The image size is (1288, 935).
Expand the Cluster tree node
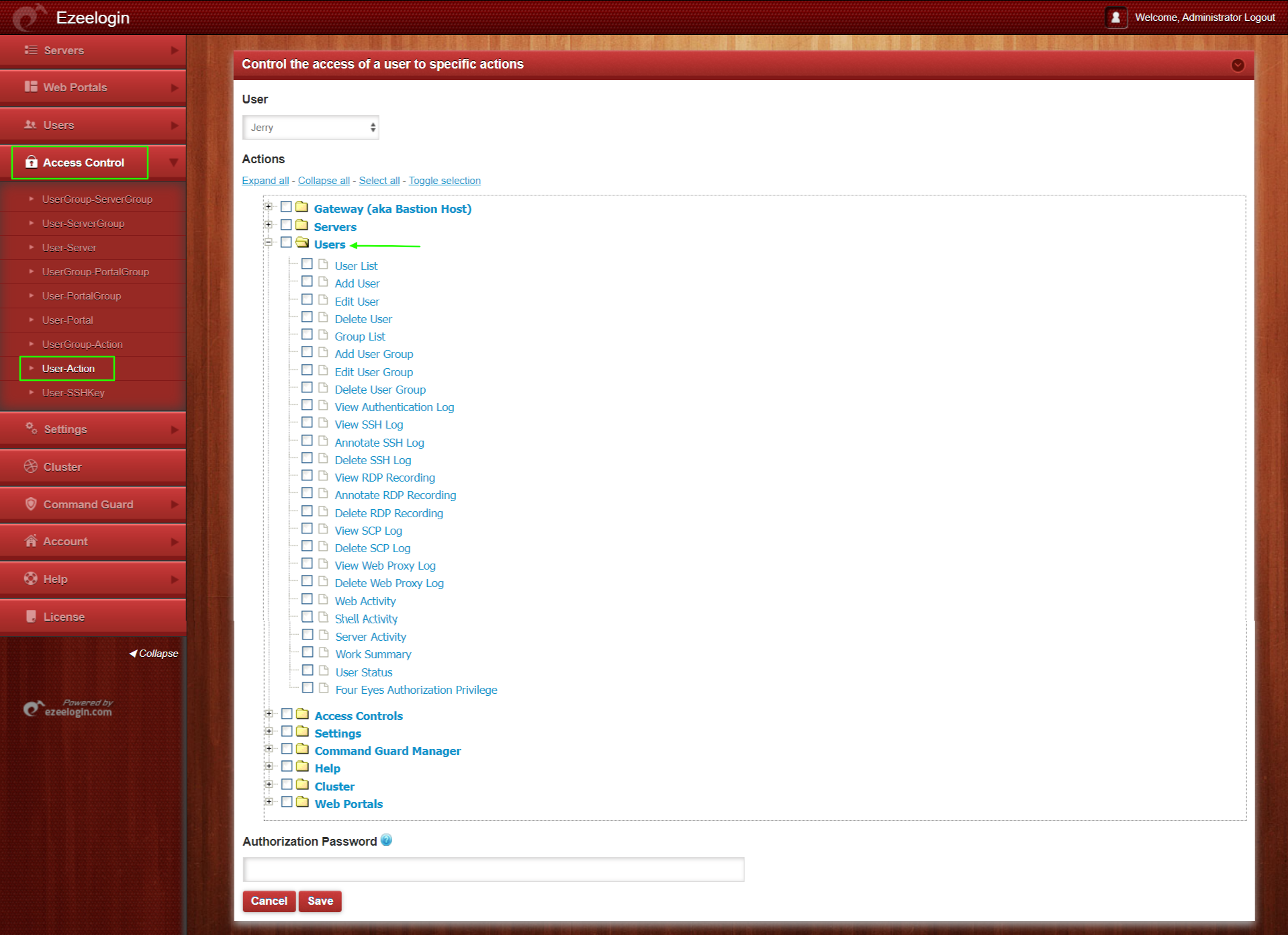click(x=269, y=785)
